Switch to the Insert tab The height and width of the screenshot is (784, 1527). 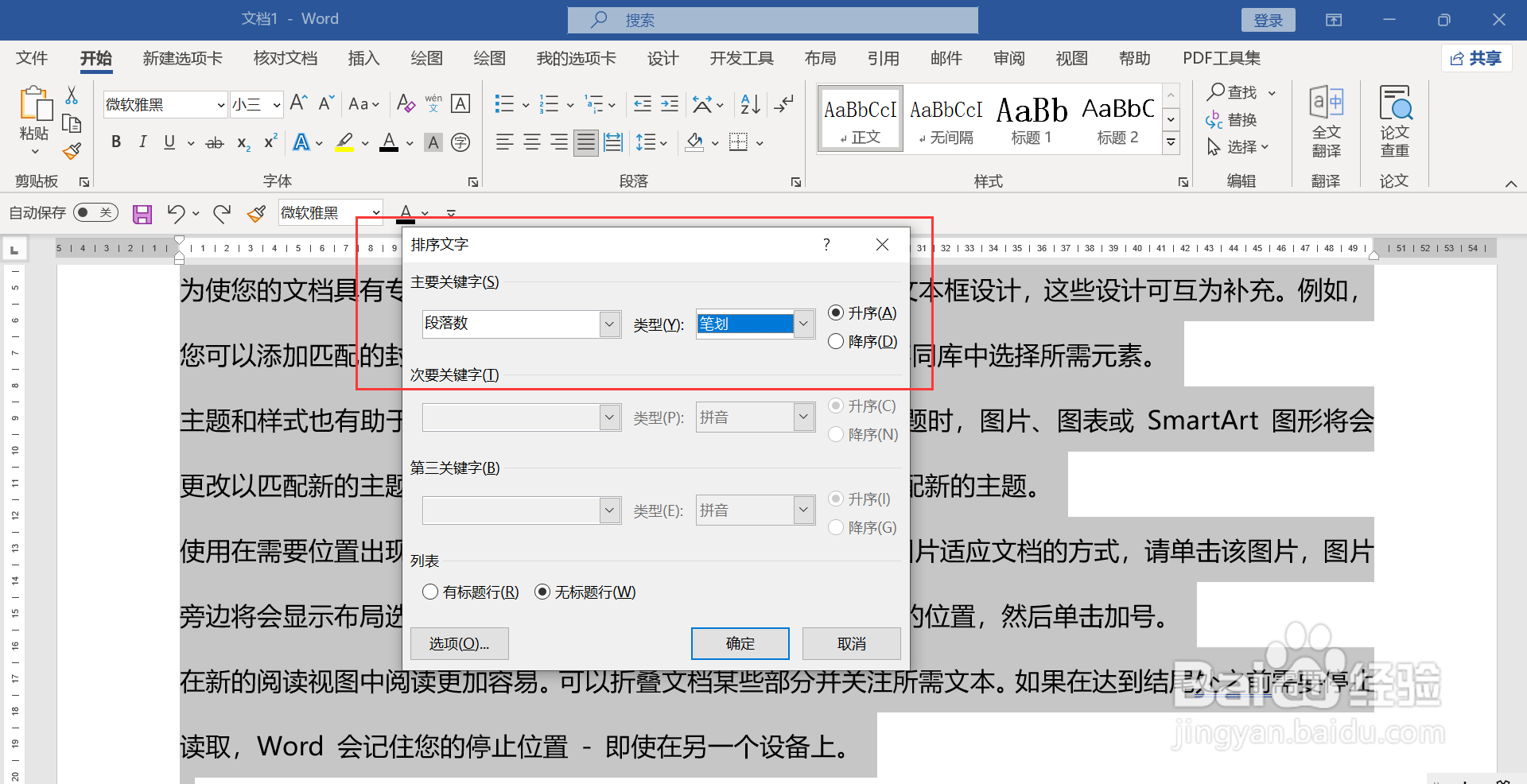coord(363,58)
